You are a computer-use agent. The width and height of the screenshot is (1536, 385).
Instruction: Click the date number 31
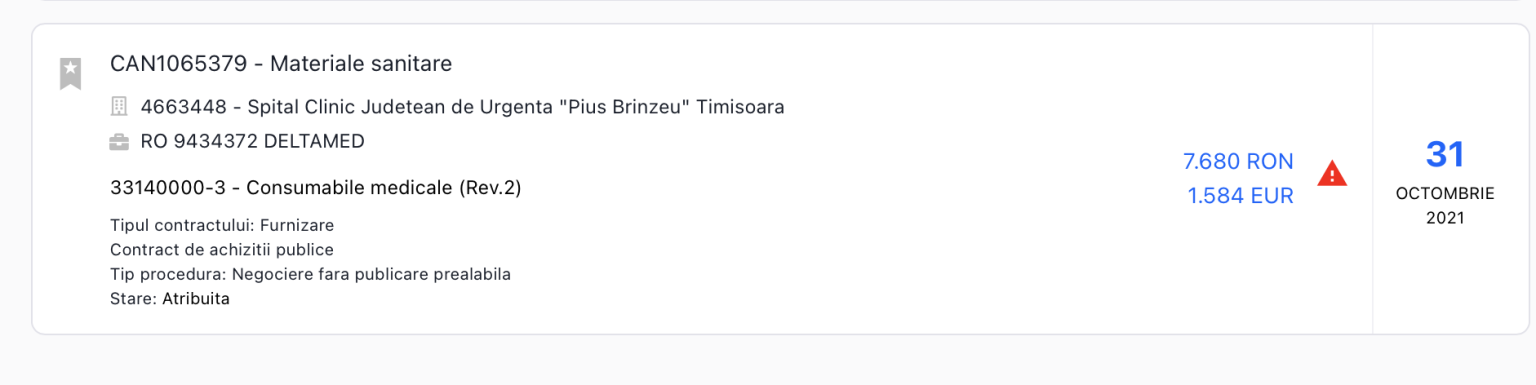coord(1445,154)
